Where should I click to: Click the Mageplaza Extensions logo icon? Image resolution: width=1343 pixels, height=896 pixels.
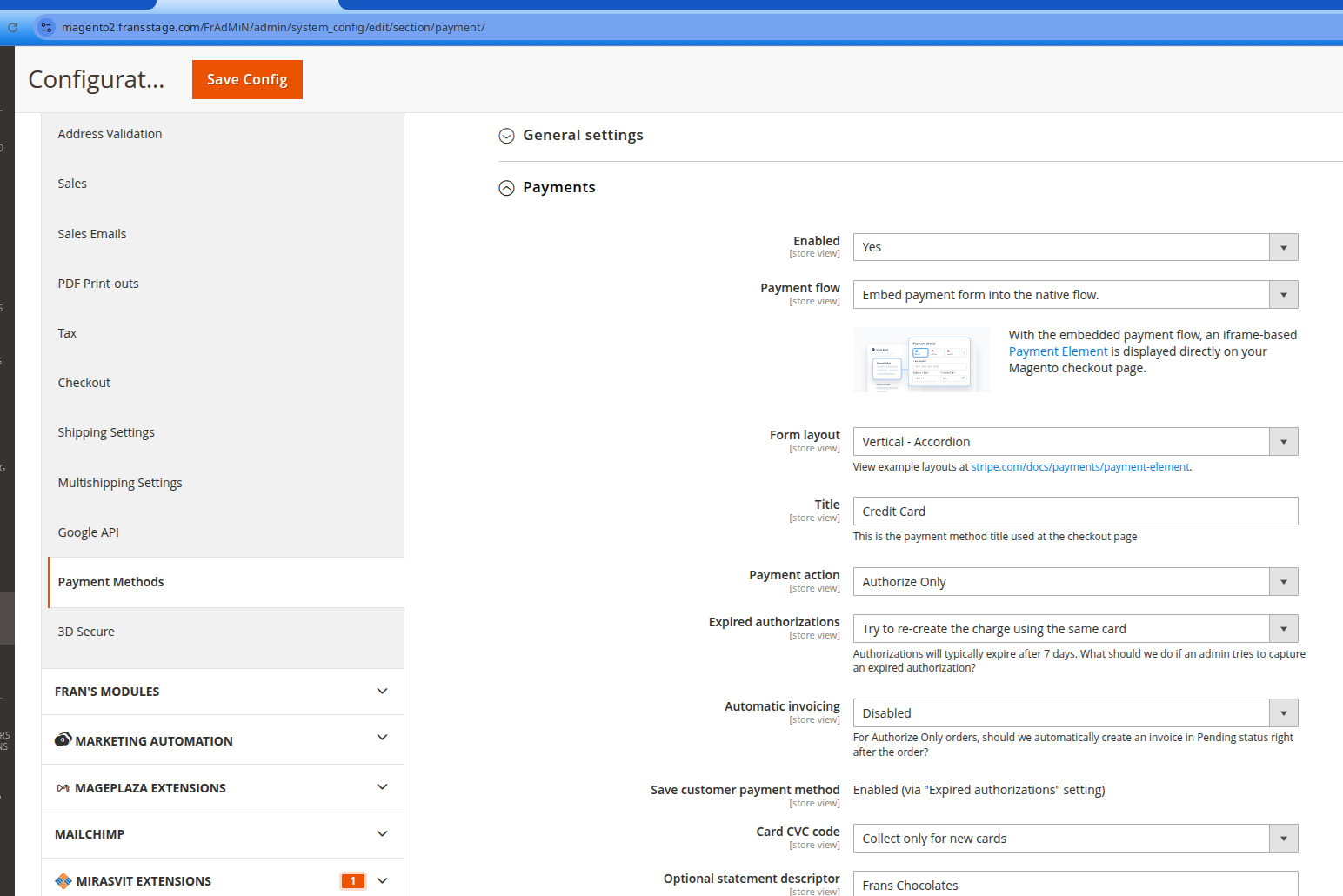(x=63, y=788)
